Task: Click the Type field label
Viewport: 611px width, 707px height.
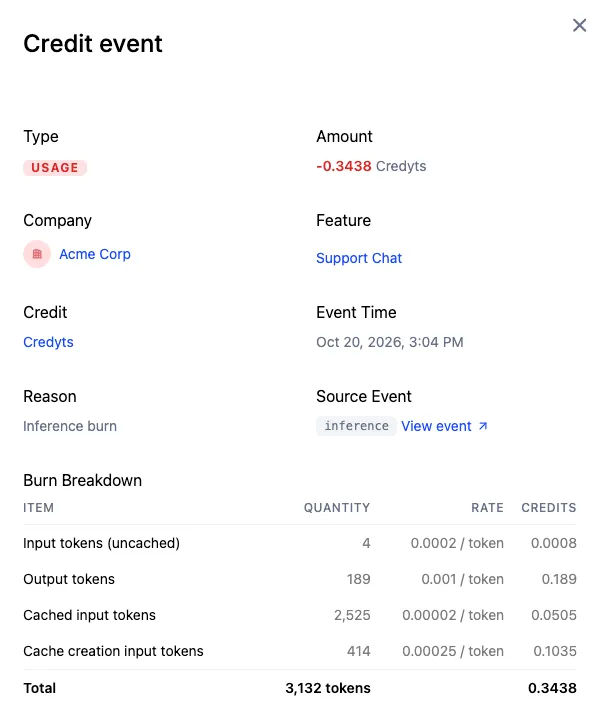Action: click(x=41, y=137)
